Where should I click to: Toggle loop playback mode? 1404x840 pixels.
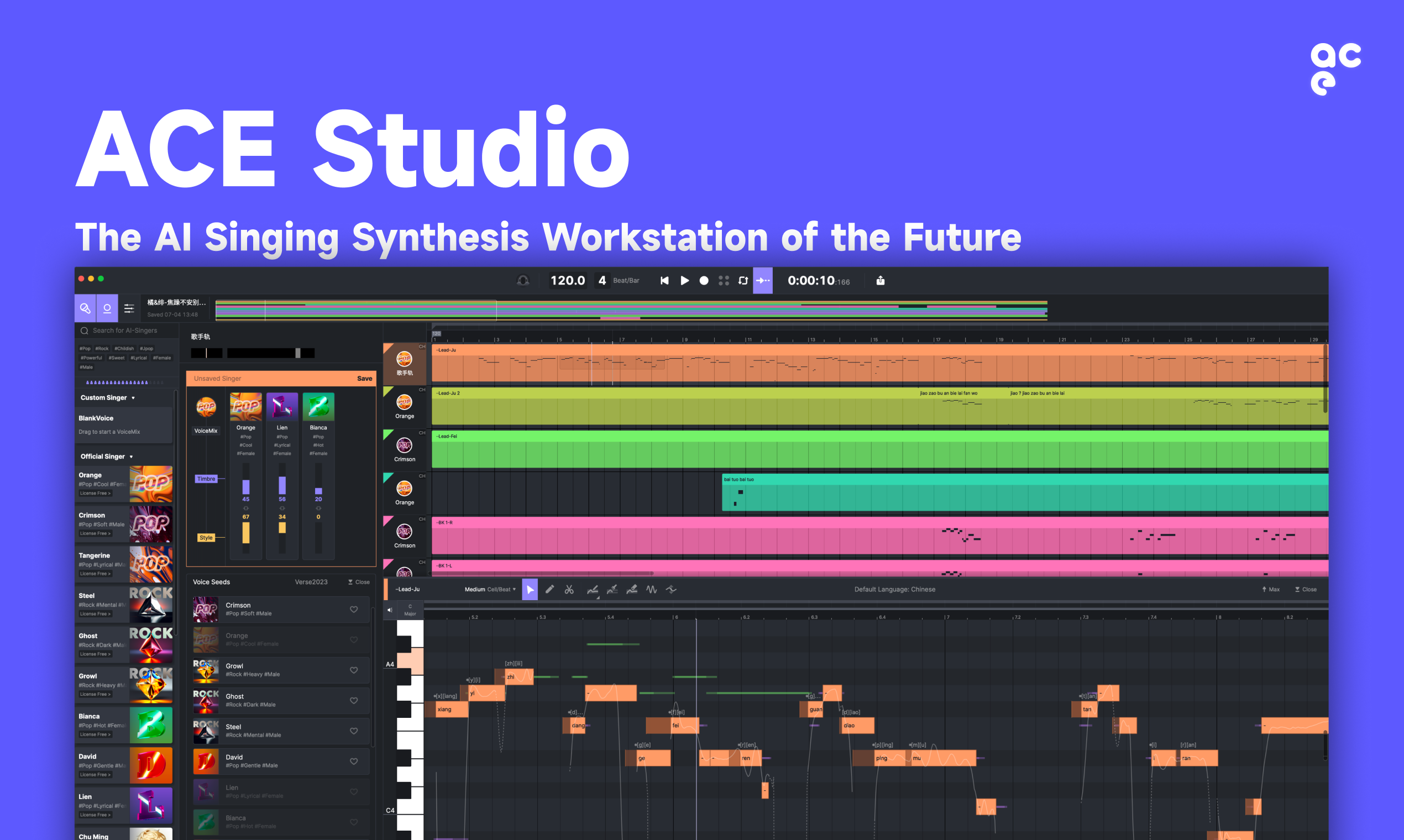743,281
